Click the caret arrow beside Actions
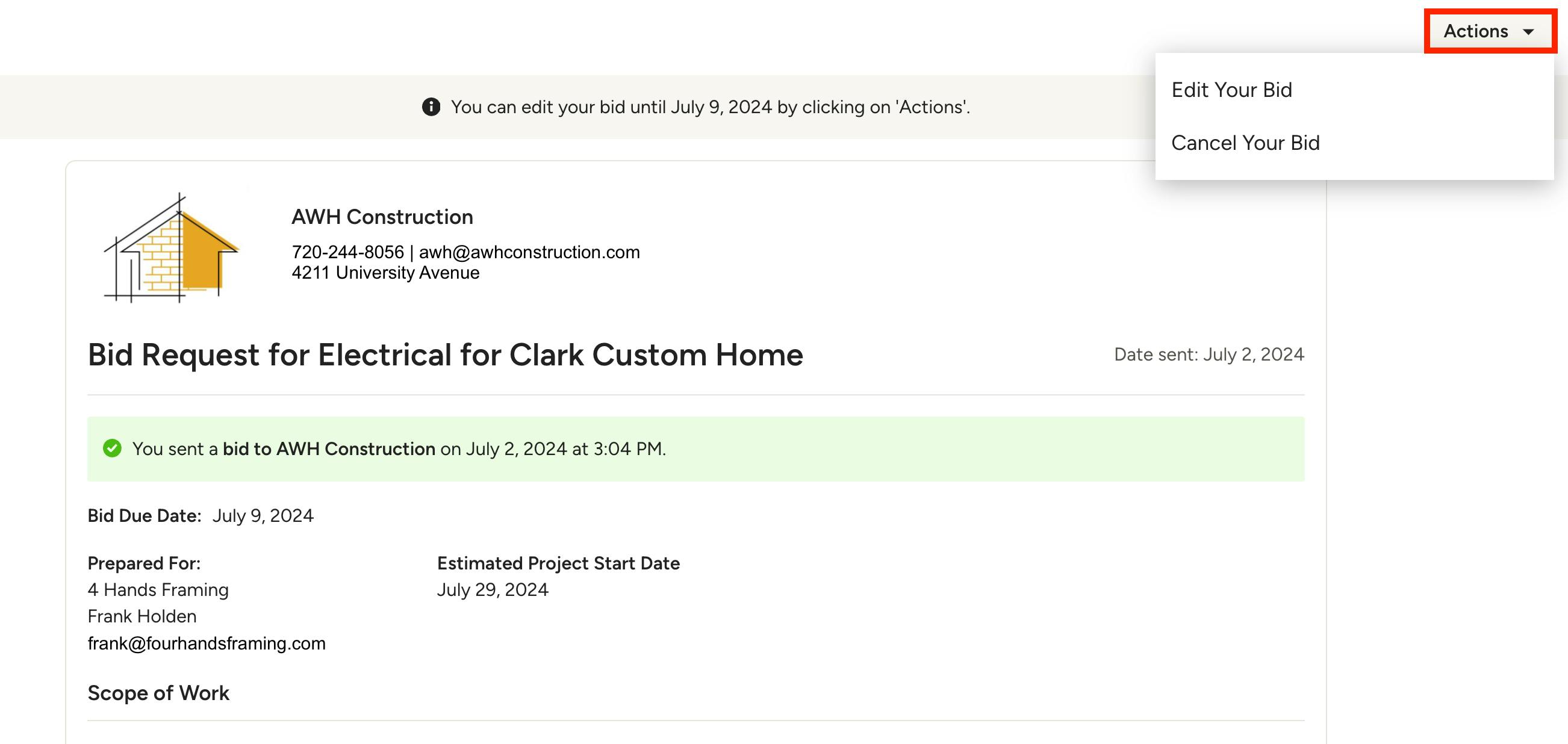This screenshot has width=1568, height=744. click(x=1528, y=32)
